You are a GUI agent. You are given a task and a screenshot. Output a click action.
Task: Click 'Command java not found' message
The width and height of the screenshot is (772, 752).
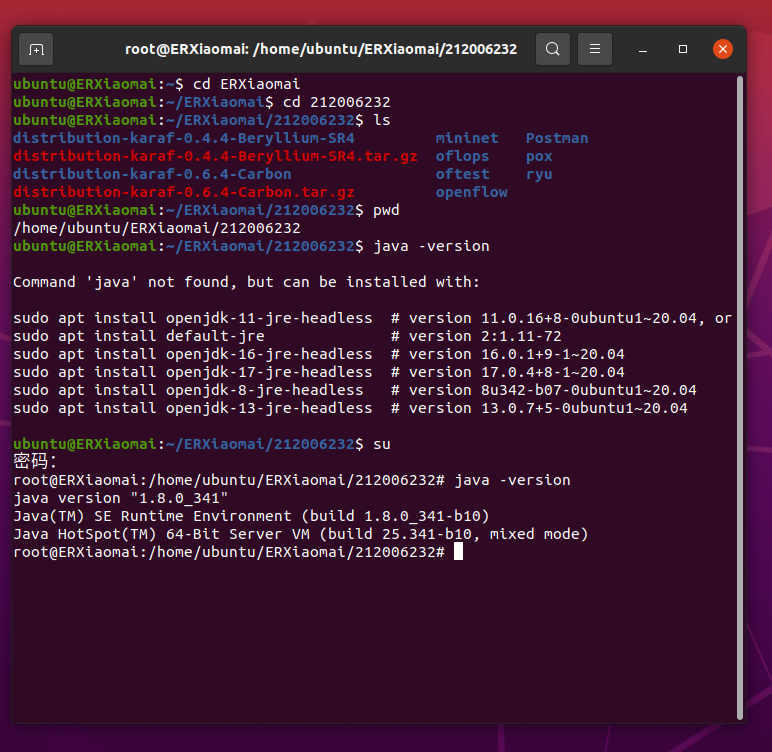point(246,282)
